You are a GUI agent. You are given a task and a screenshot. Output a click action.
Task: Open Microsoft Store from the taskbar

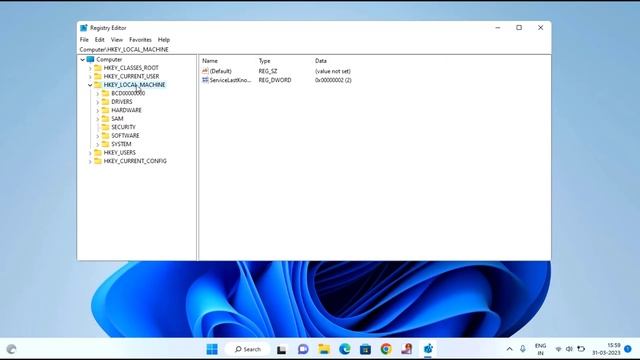pos(365,349)
